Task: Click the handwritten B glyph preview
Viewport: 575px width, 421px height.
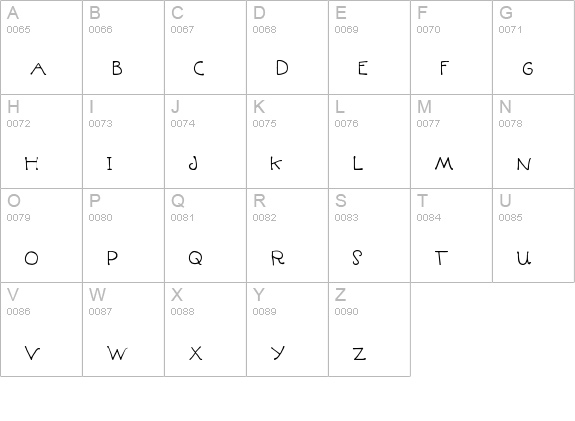Action: (x=117, y=68)
